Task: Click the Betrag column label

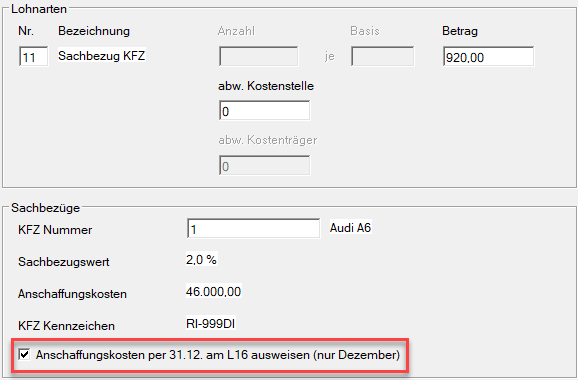Action: click(x=460, y=31)
